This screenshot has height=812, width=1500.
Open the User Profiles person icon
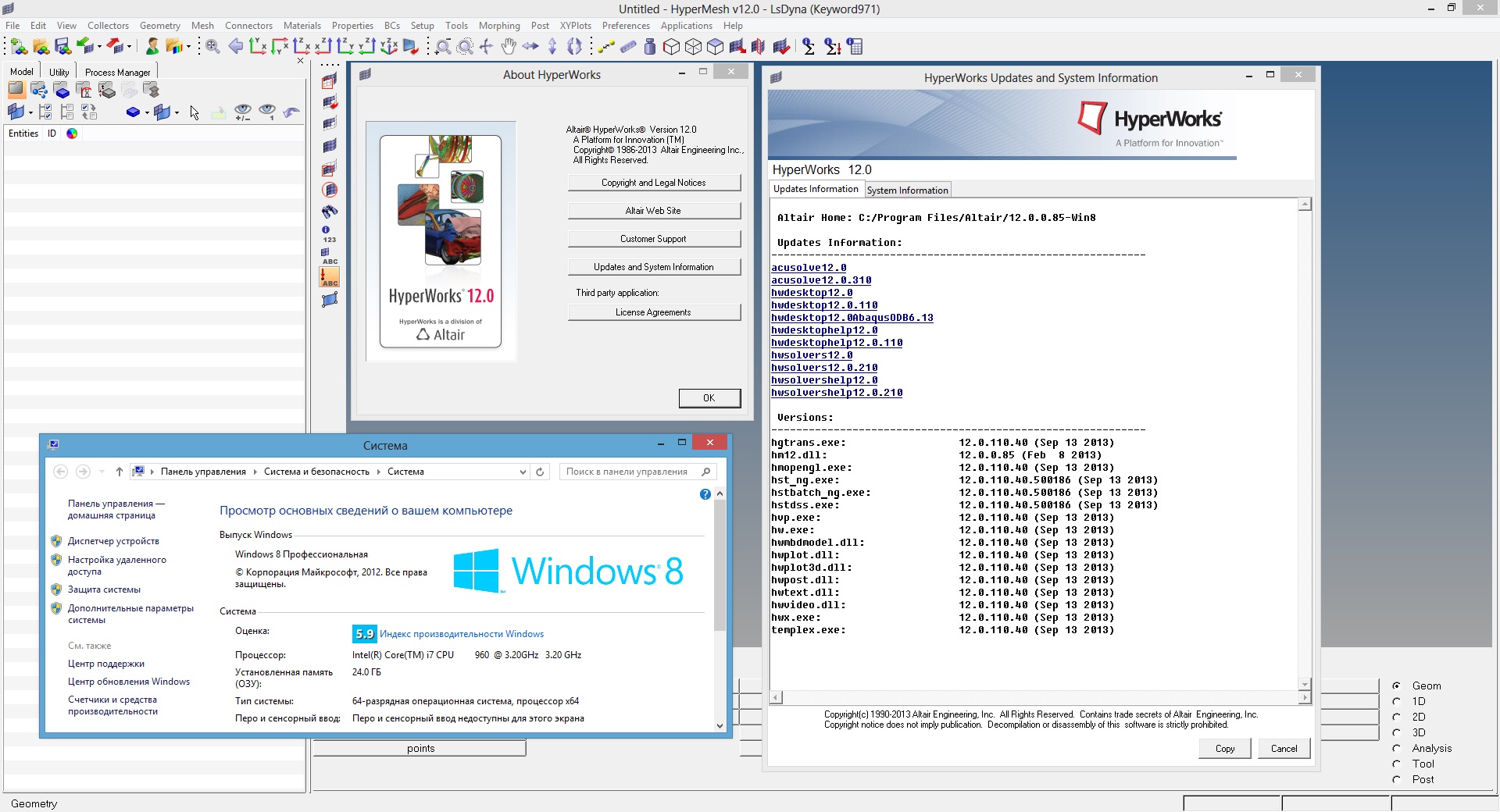pyautogui.click(x=152, y=47)
